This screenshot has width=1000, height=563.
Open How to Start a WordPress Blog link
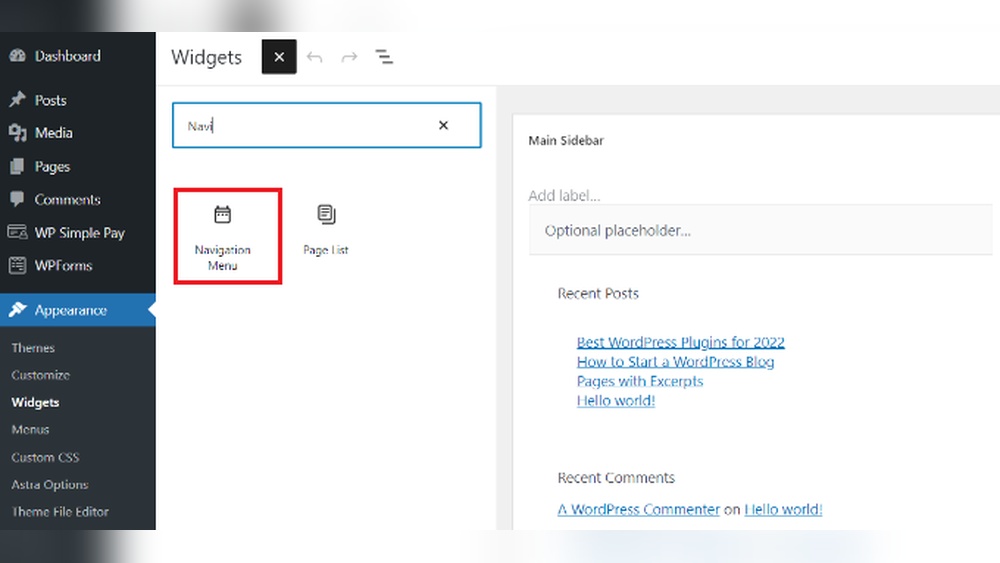[x=675, y=362]
